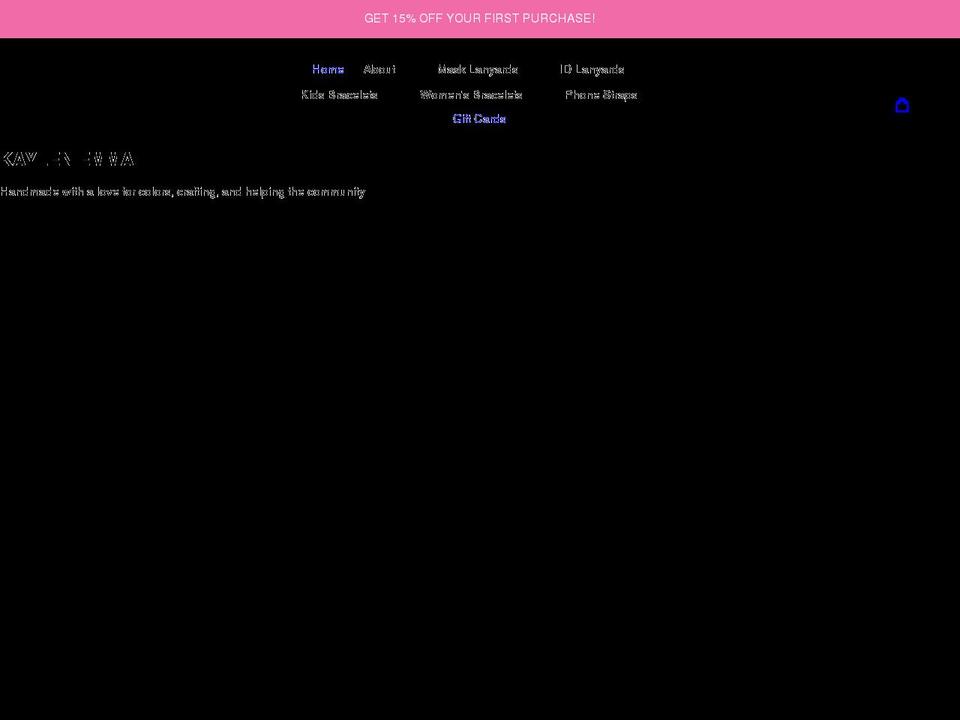Browse the Kids Bracelets category
Screen dimensions: 960x720
pyautogui.click(x=340, y=94)
